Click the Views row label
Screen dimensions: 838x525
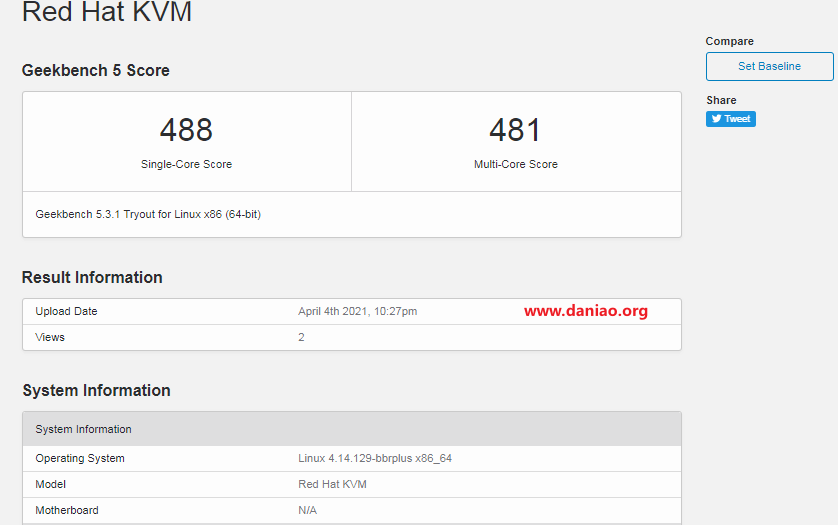(50, 337)
